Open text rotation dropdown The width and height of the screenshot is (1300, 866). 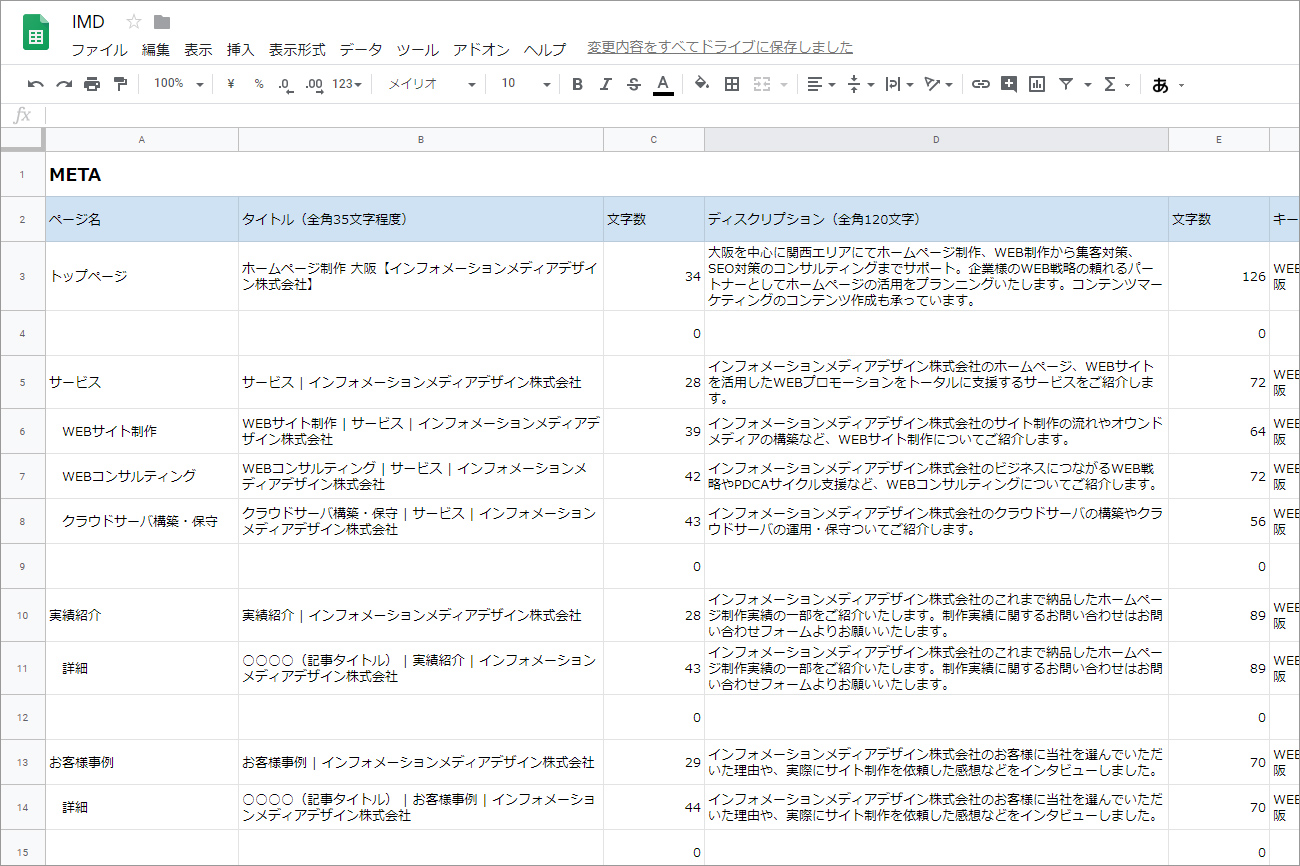(x=938, y=84)
